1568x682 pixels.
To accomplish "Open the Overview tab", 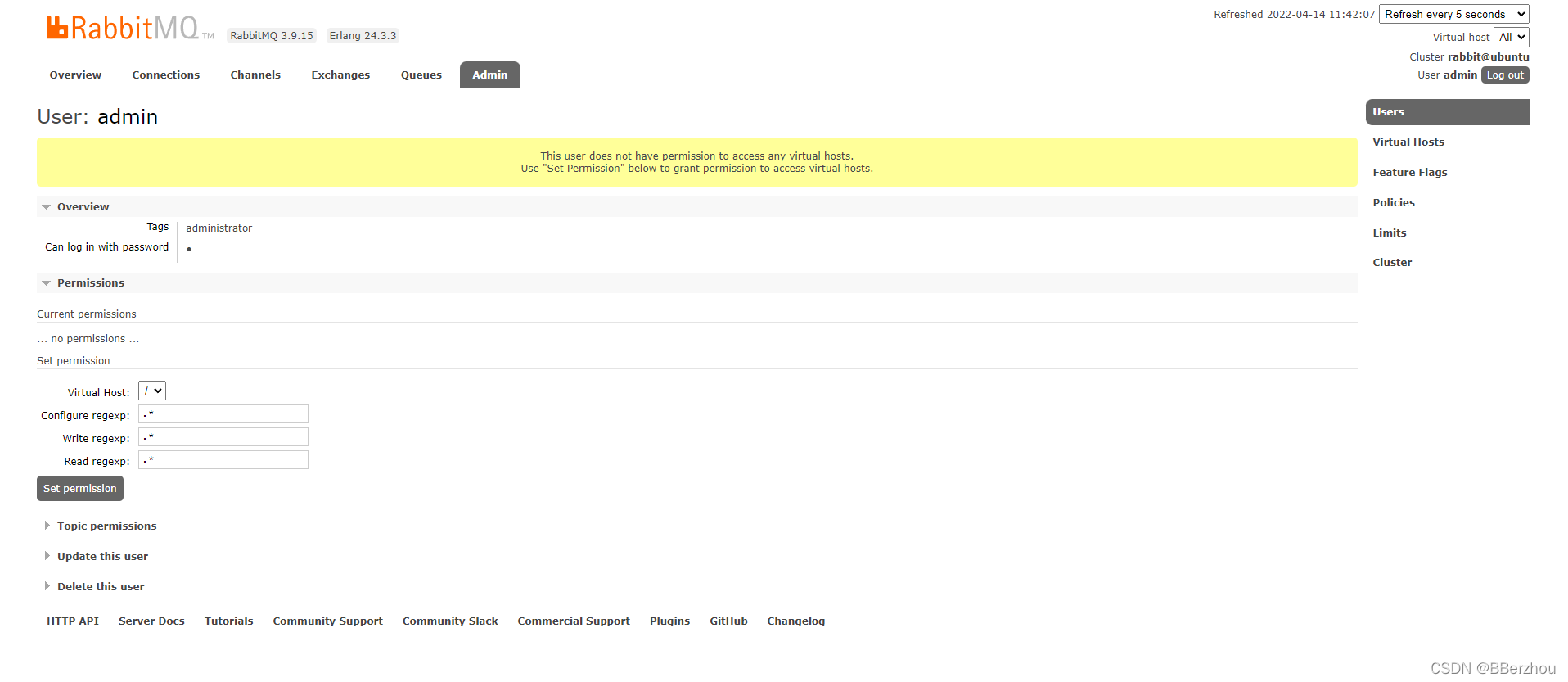I will [x=75, y=75].
